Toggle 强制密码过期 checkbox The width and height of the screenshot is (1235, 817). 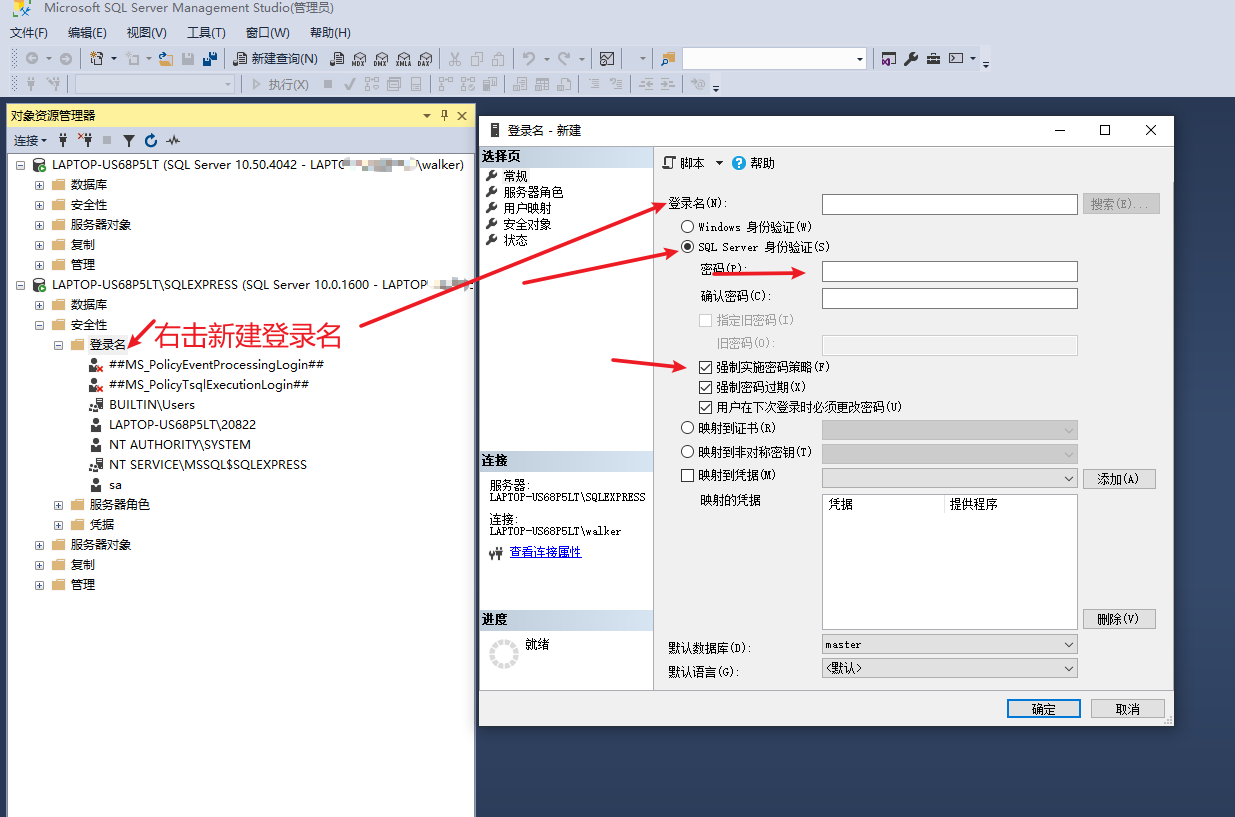(x=706, y=387)
